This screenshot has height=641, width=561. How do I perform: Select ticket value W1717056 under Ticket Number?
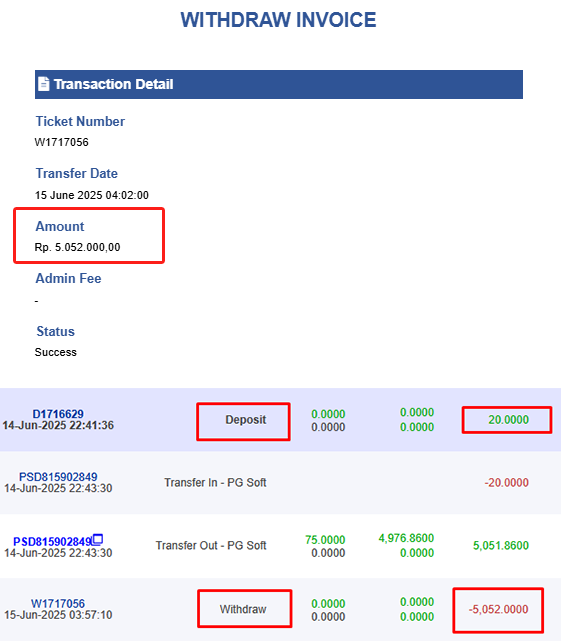tap(61, 142)
